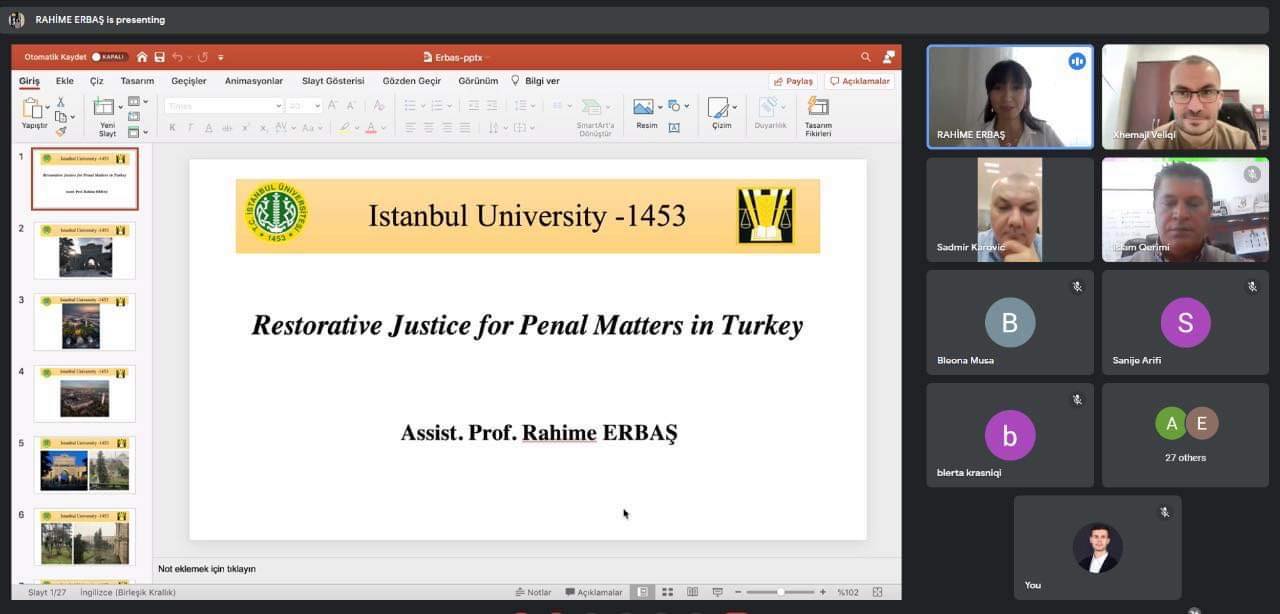1280x614 pixels.
Task: Toggle the Notlar notes pane
Action: point(533,592)
